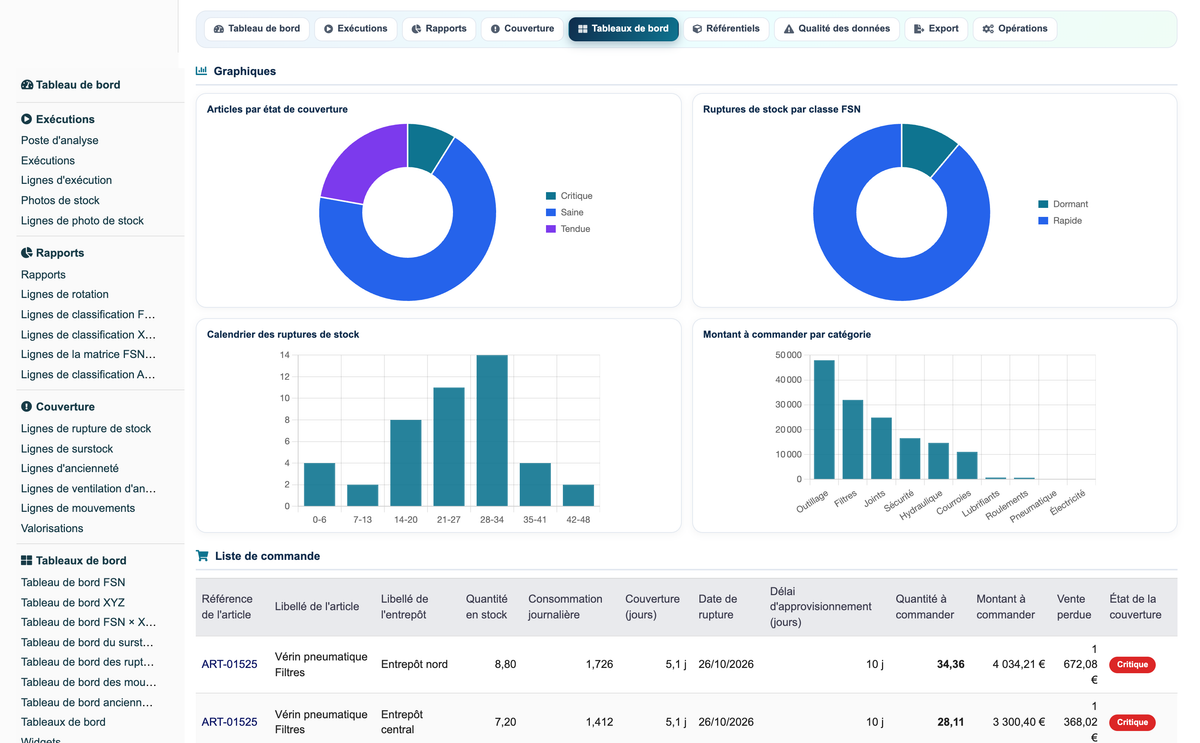Viewport: 1200px width, 743px height.
Task: Sort by Quantité en stock column header
Action: 486,607
